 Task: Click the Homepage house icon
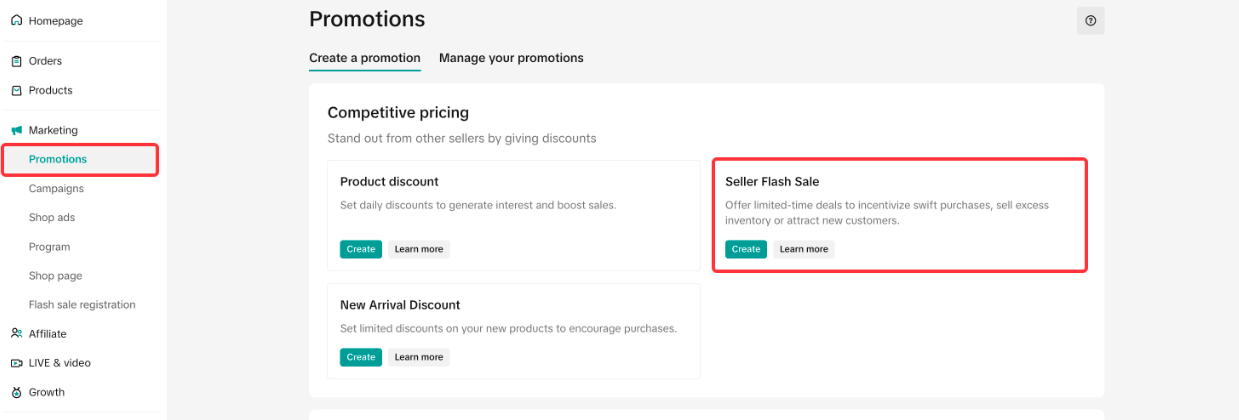pos(16,21)
